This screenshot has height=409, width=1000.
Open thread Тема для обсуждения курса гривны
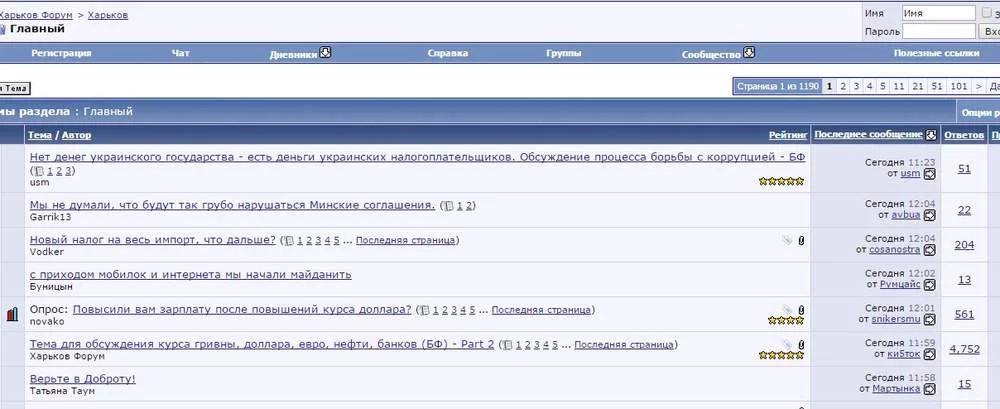[x=262, y=344]
